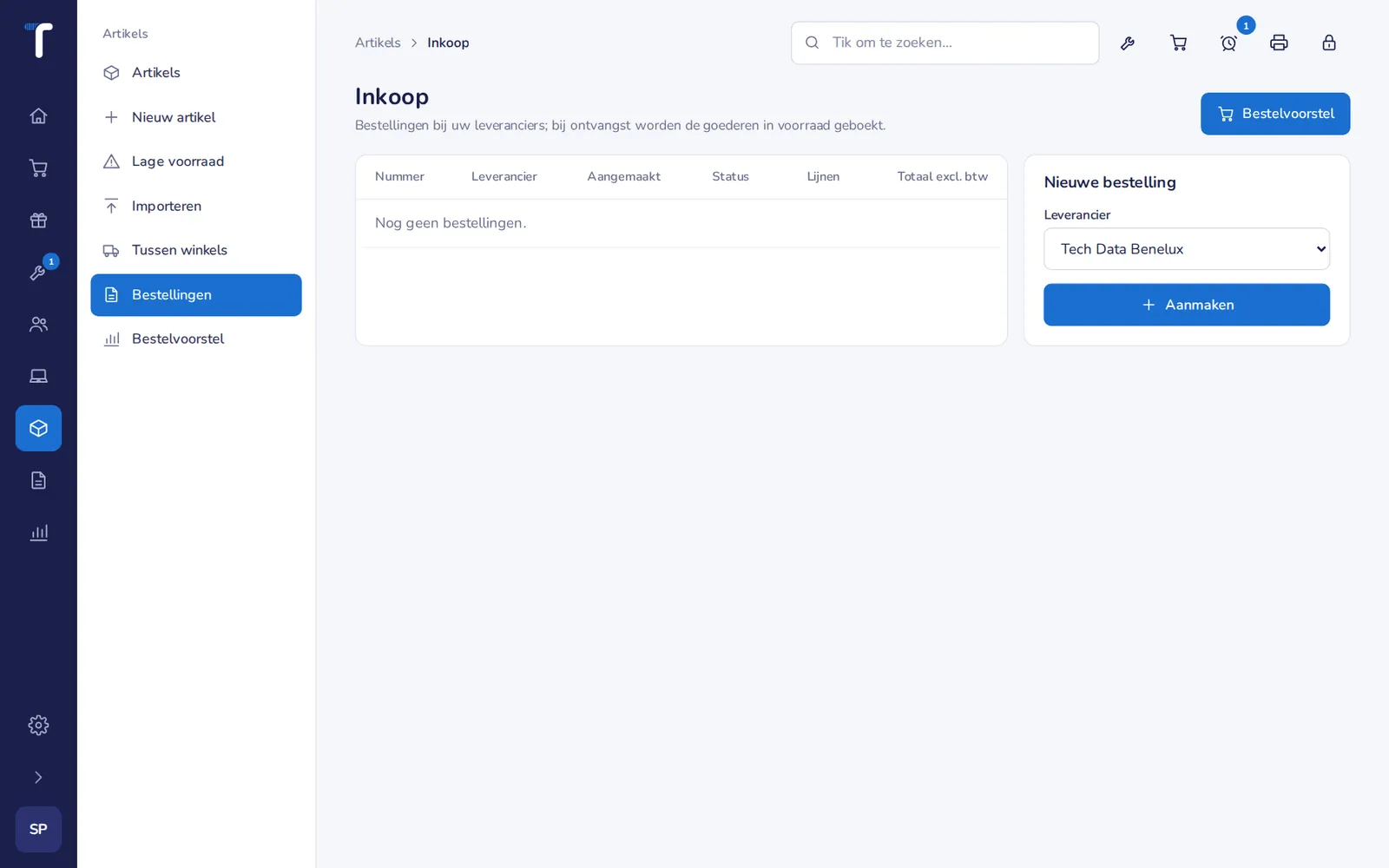The width and height of the screenshot is (1389, 868).
Task: Click the Leverancier column header
Action: [504, 176]
